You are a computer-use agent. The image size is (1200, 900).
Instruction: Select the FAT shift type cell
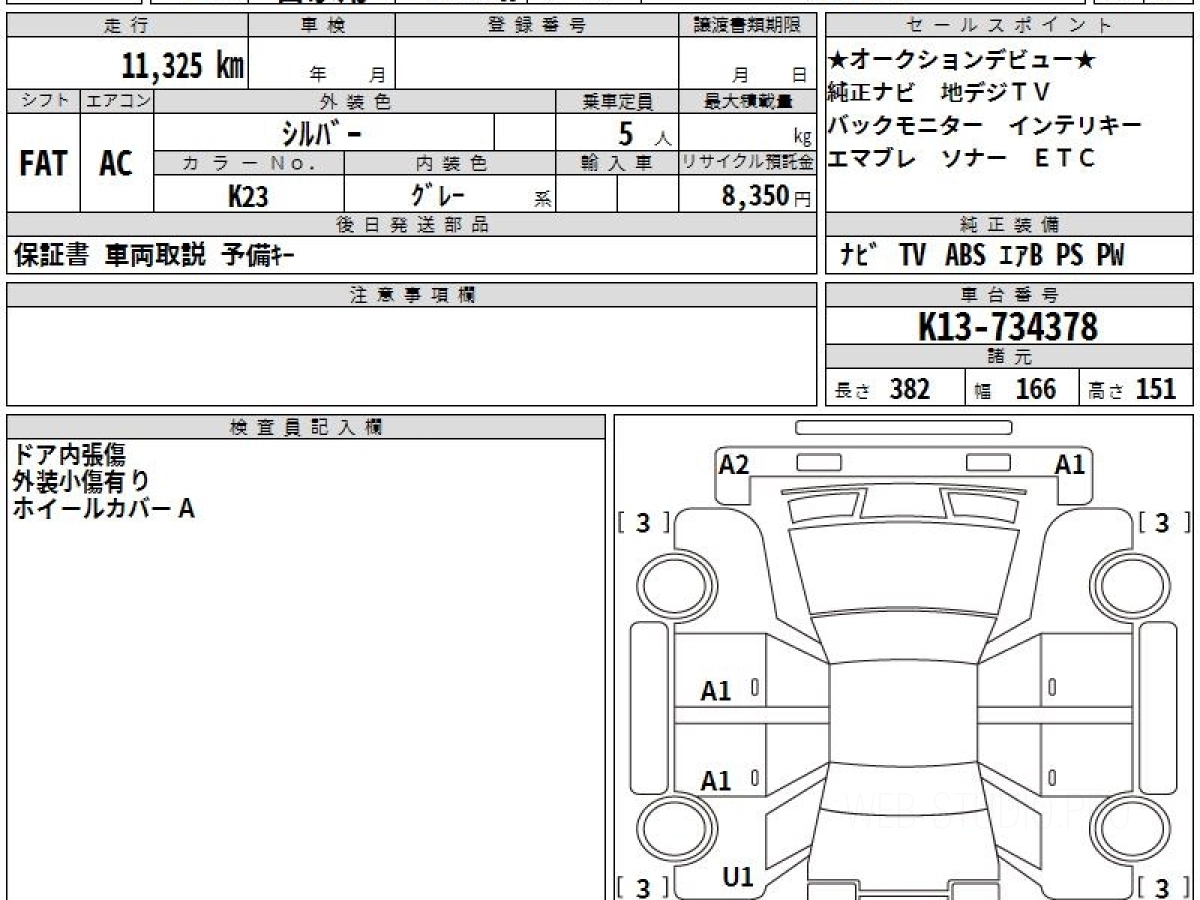click(x=43, y=163)
